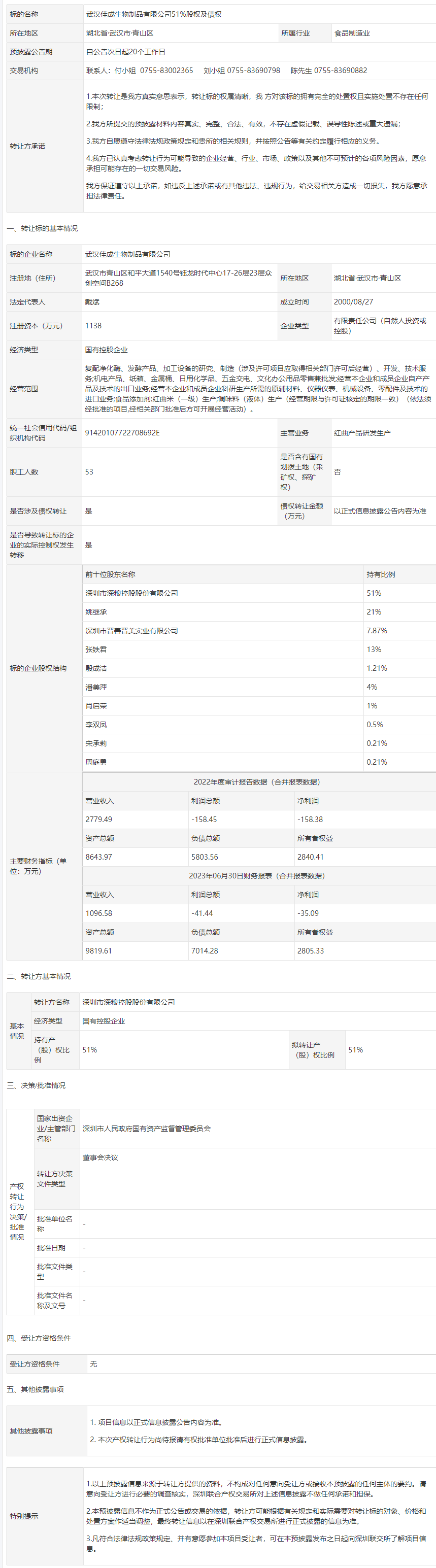
Task: Click owner's equity value 2805.33
Action: click(x=311, y=951)
